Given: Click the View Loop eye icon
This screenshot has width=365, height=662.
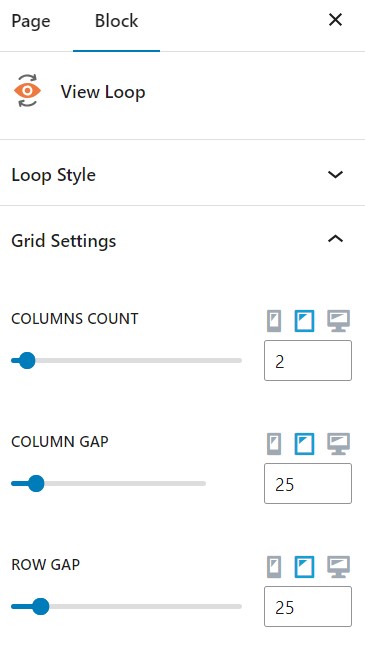Looking at the screenshot, I should click(27, 91).
